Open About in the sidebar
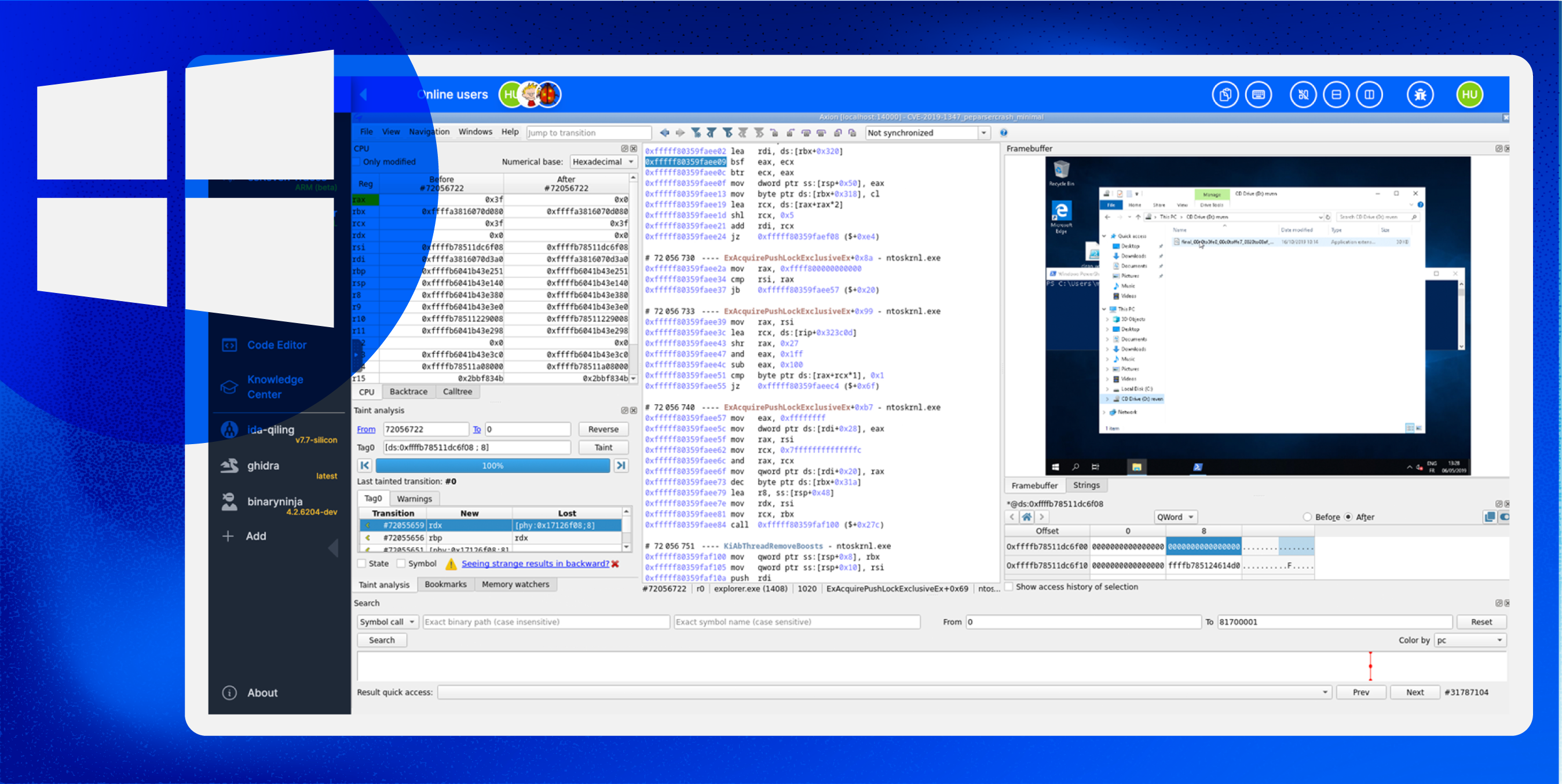Screen dimensions: 1562x784 tap(250, 693)
